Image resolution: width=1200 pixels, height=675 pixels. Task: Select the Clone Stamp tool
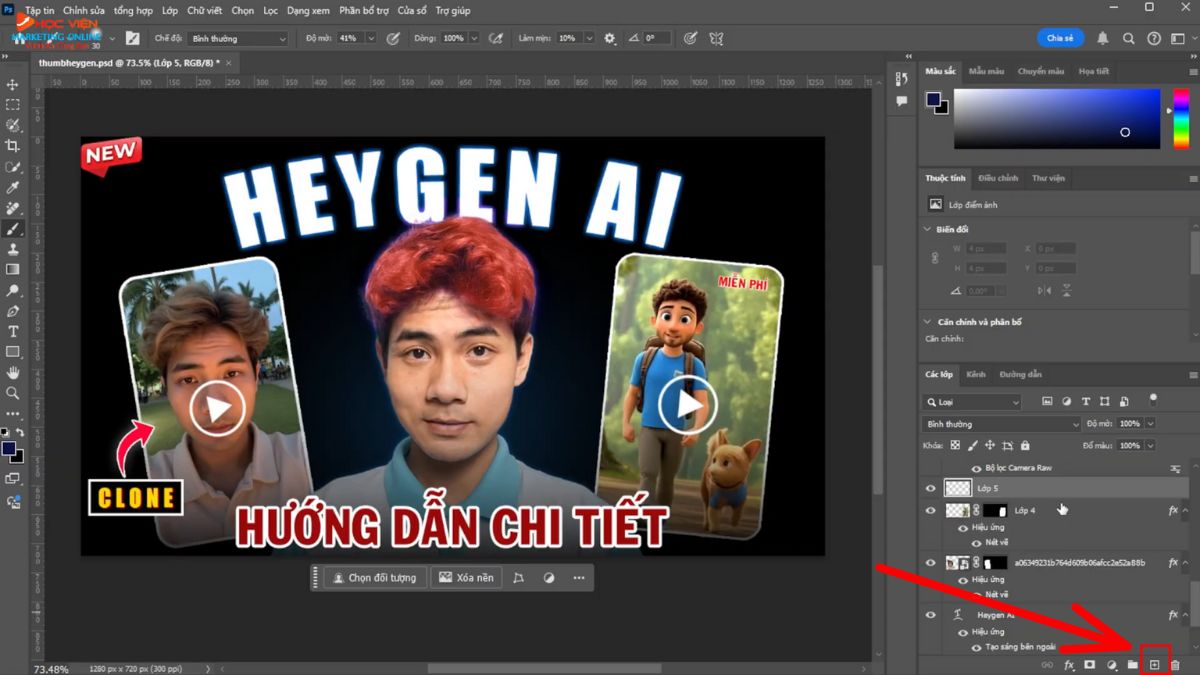[13, 248]
